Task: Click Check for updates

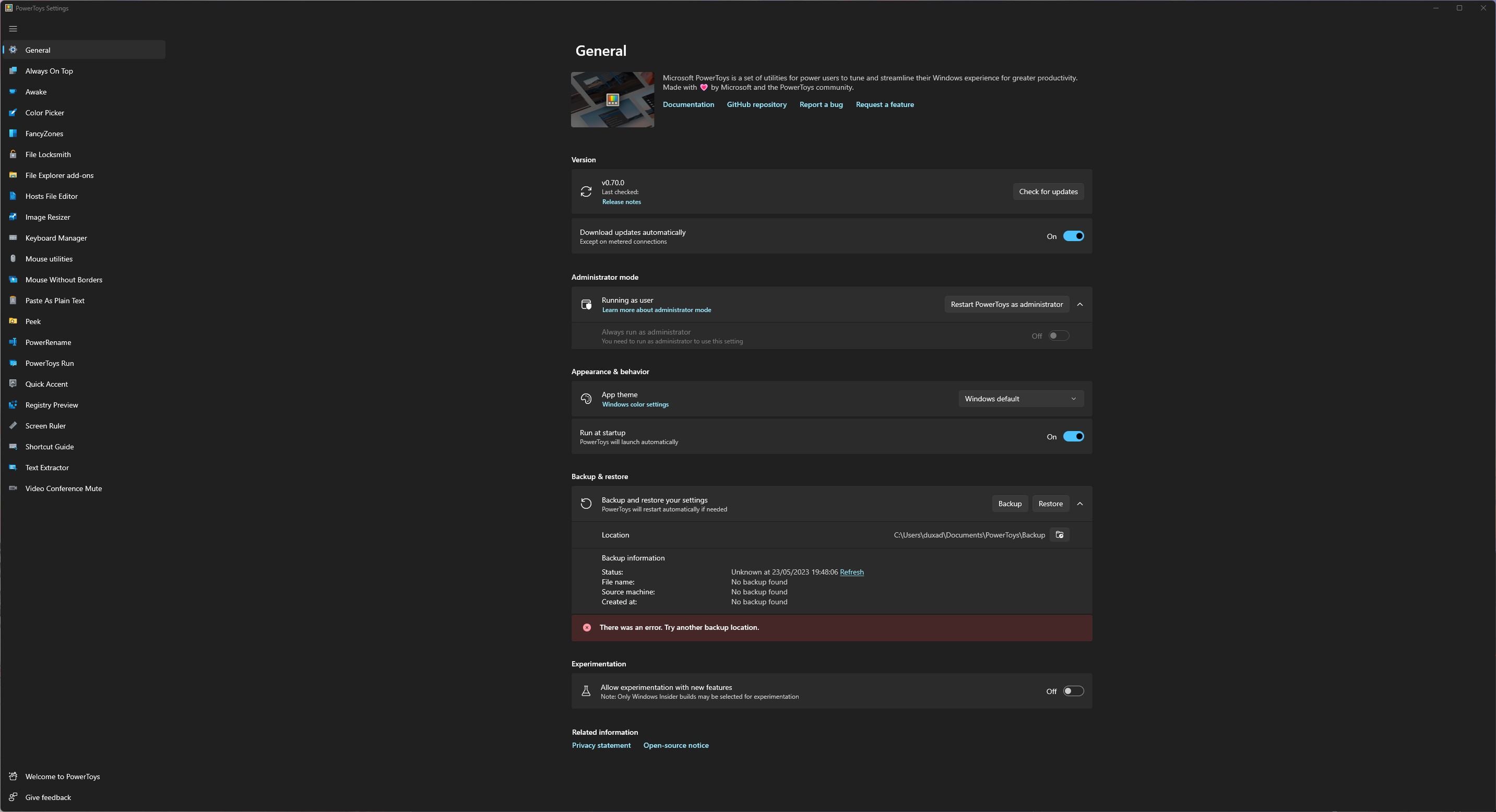Action: pyautogui.click(x=1048, y=191)
